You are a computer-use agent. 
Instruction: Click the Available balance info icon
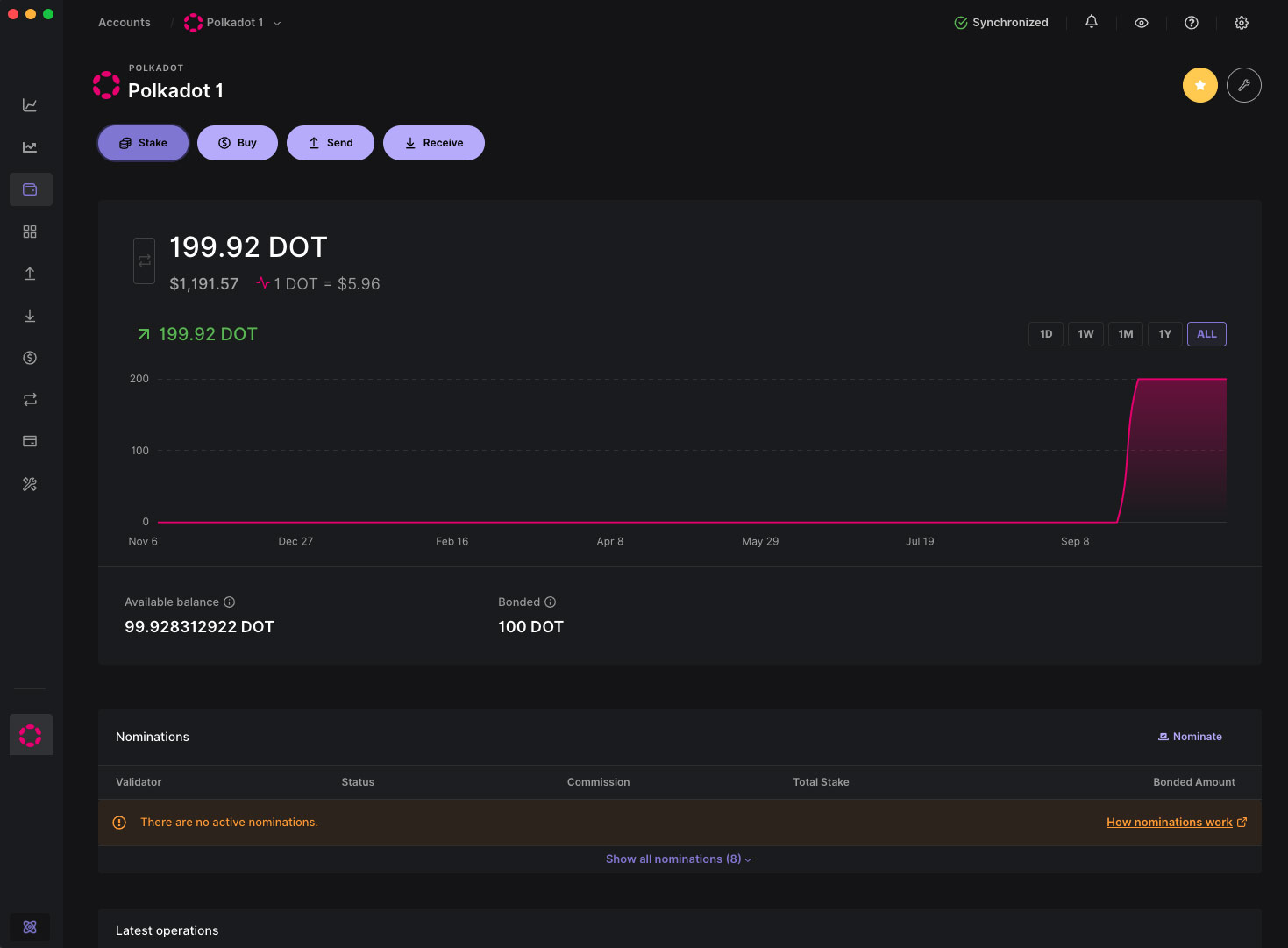tap(230, 602)
